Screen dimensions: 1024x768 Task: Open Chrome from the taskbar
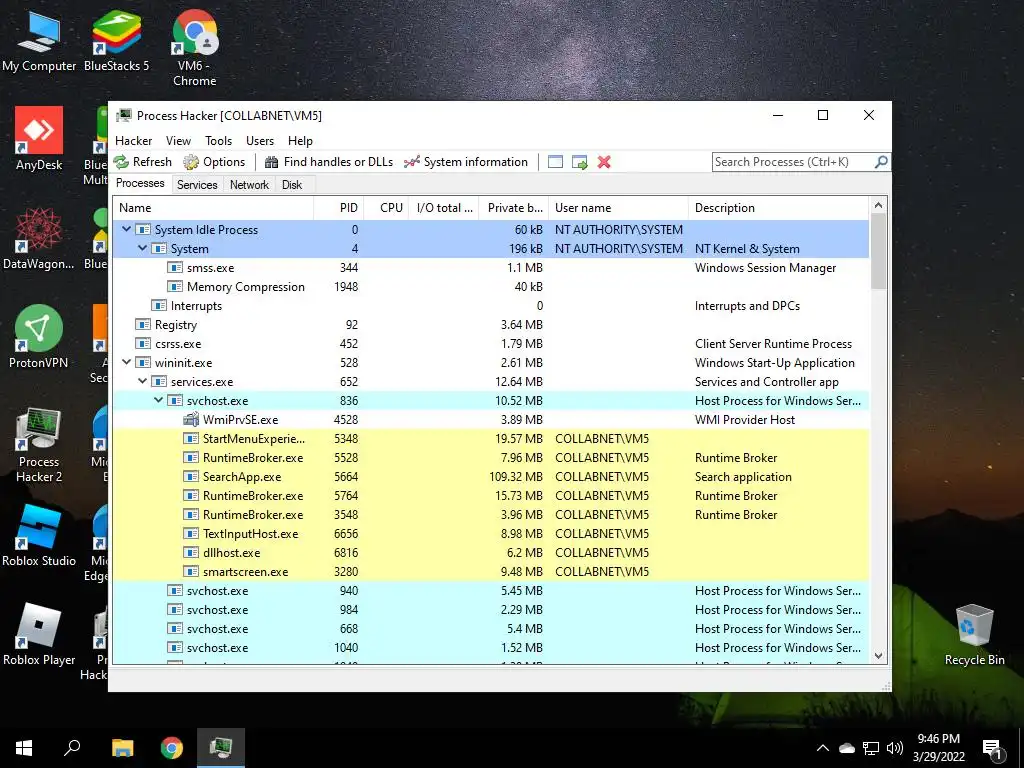pos(172,748)
